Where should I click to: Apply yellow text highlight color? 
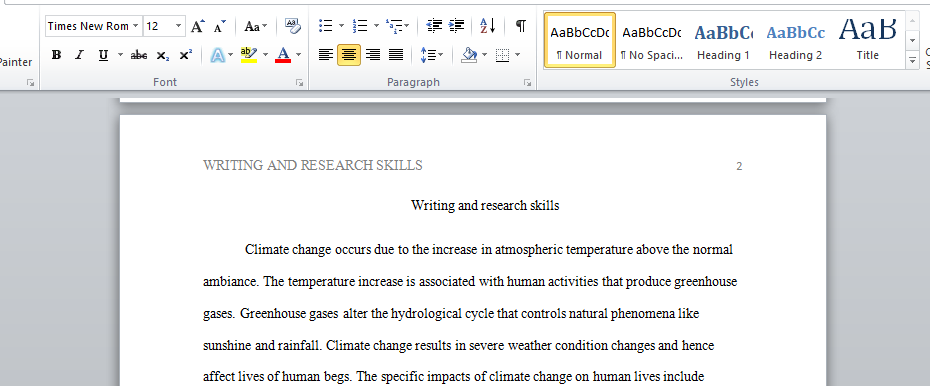tap(249, 55)
